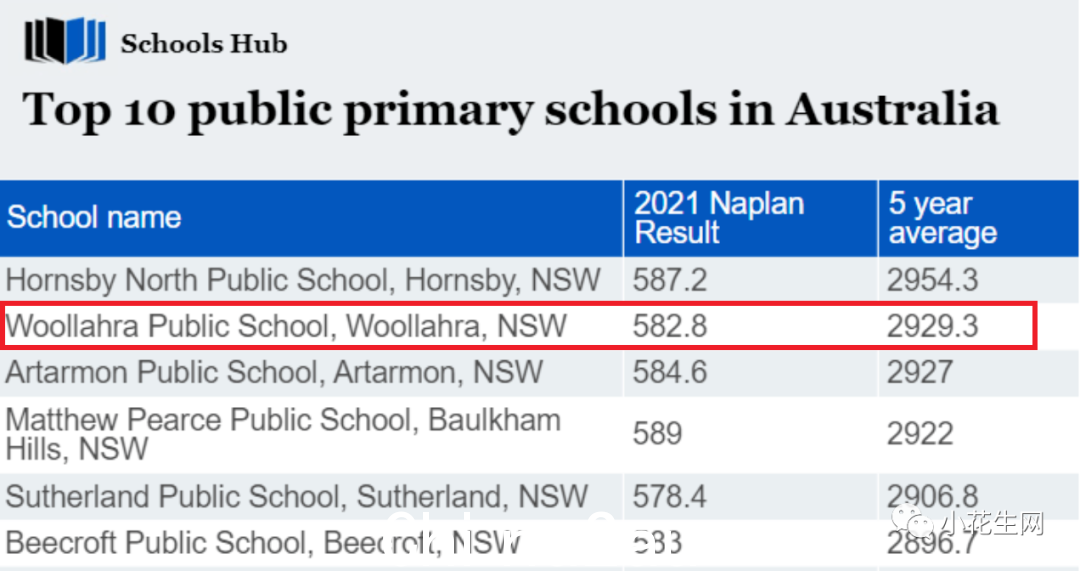Click the 2954.3 average value
1080x571 pixels.
(932, 280)
